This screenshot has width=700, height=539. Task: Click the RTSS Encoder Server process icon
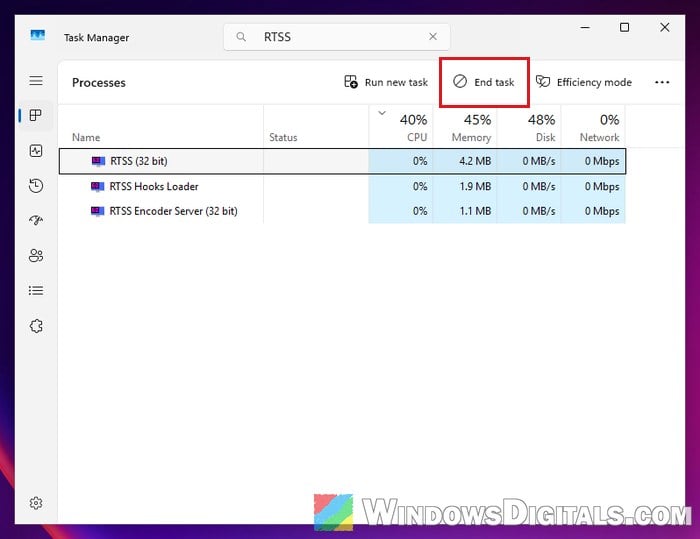(97, 211)
